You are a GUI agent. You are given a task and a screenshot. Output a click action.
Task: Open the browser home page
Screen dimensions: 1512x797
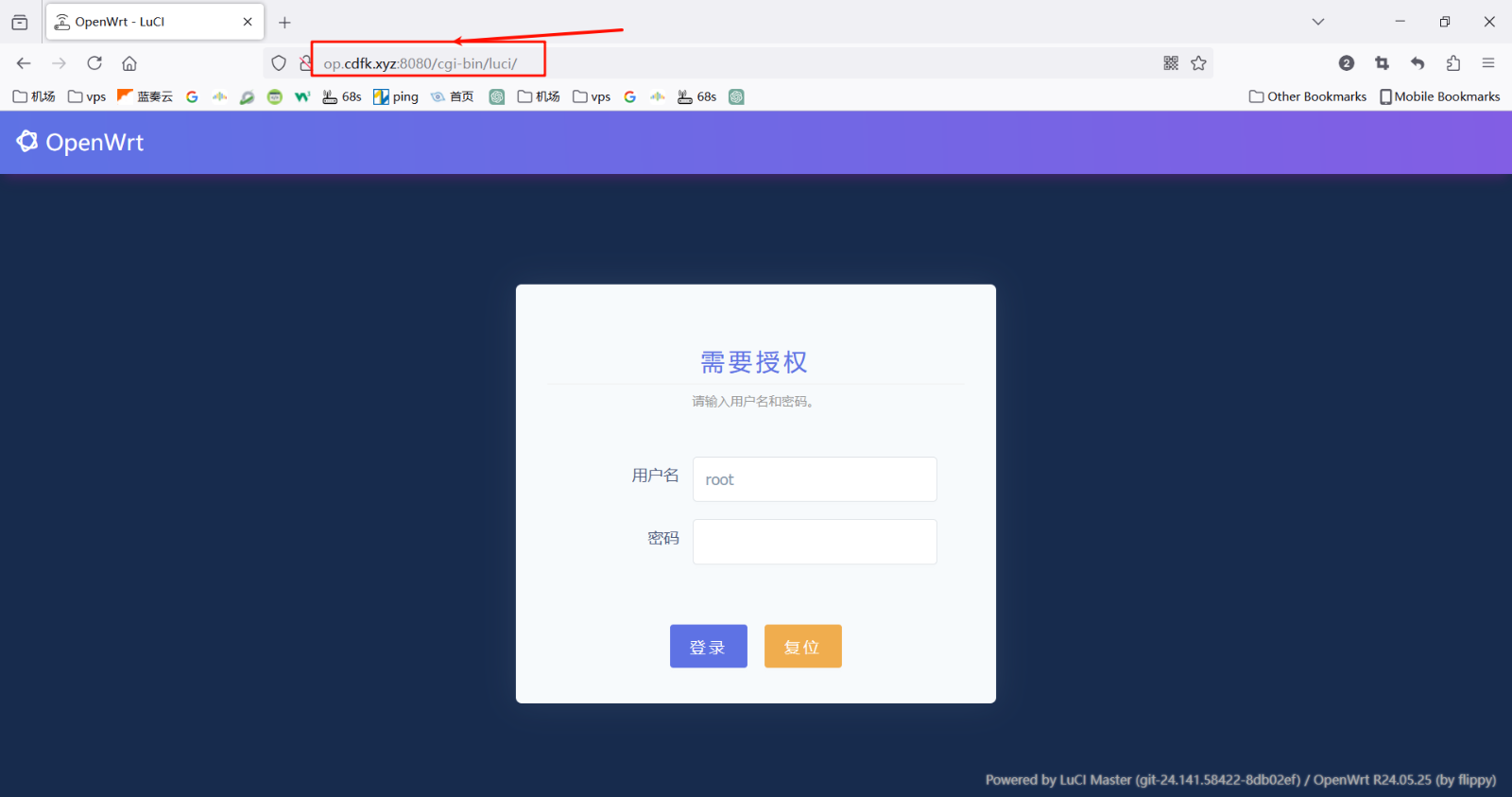coord(129,63)
